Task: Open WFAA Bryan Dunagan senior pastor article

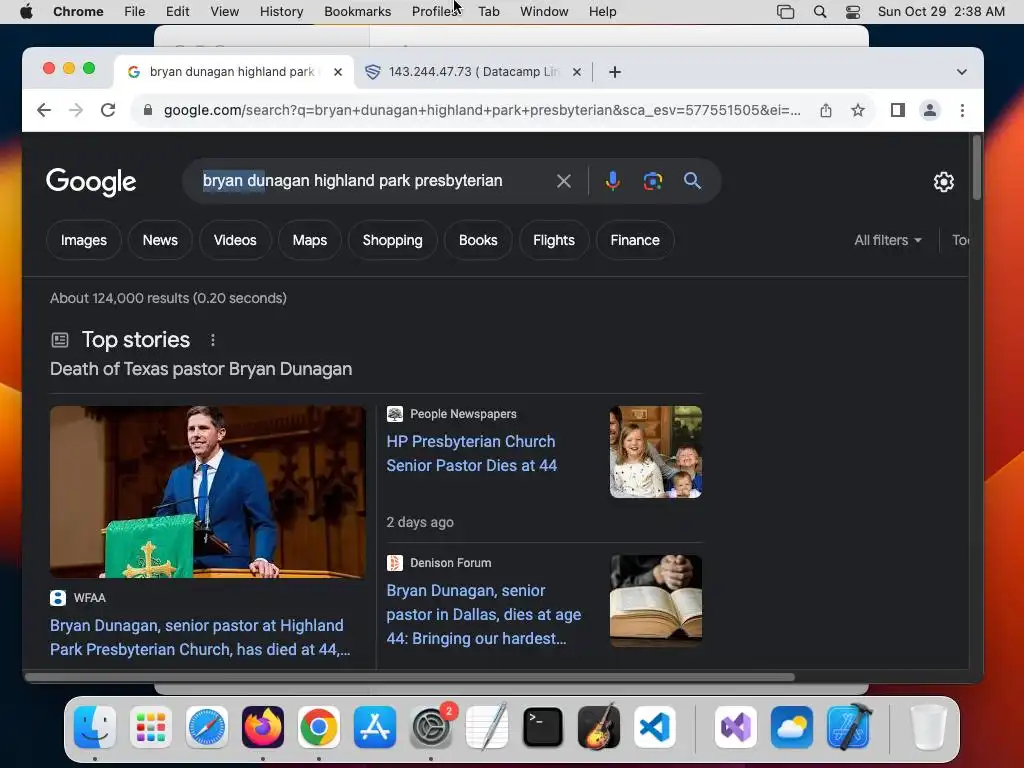Action: click(200, 637)
